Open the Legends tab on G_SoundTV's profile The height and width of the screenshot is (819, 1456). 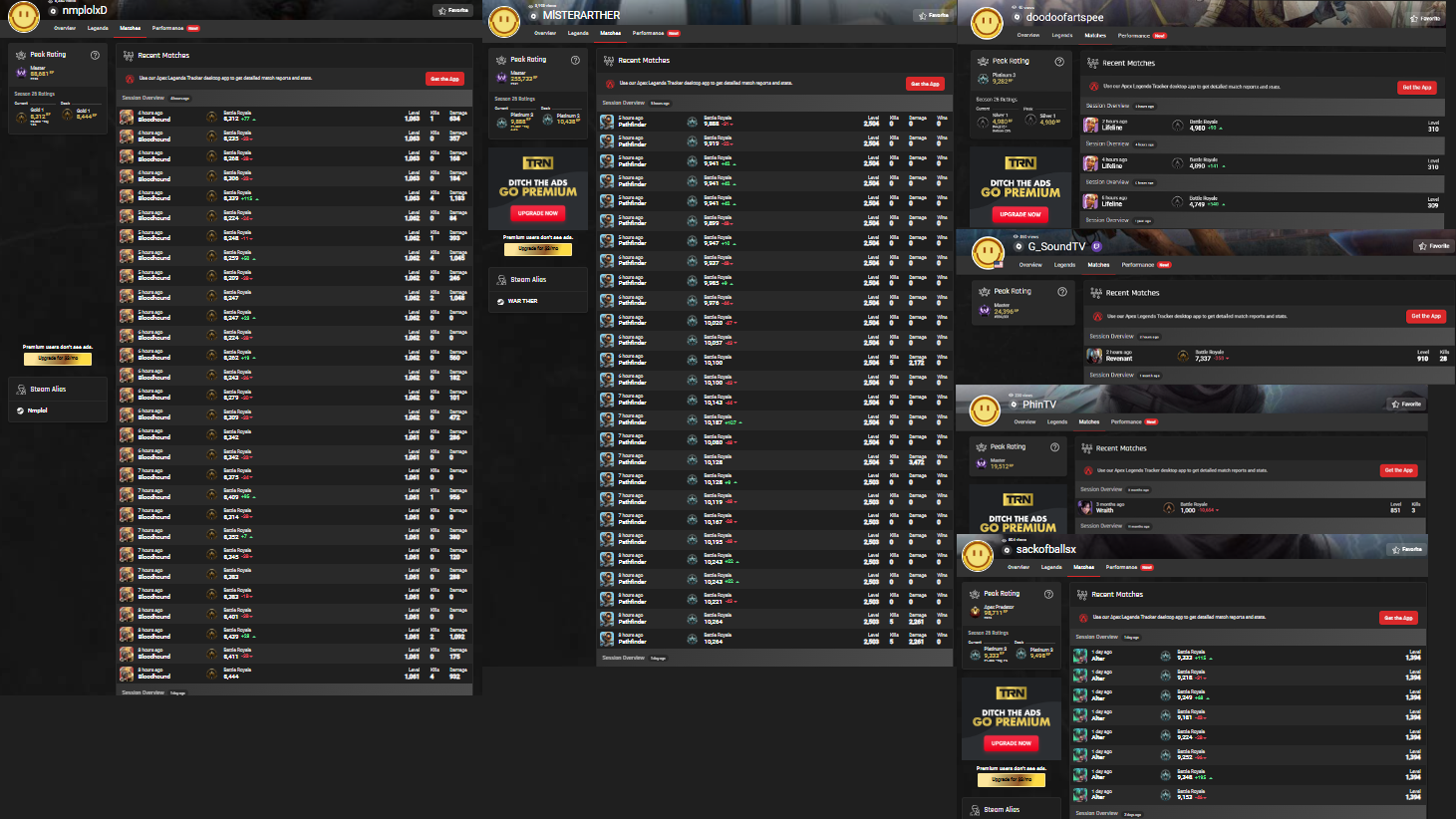tap(1065, 265)
